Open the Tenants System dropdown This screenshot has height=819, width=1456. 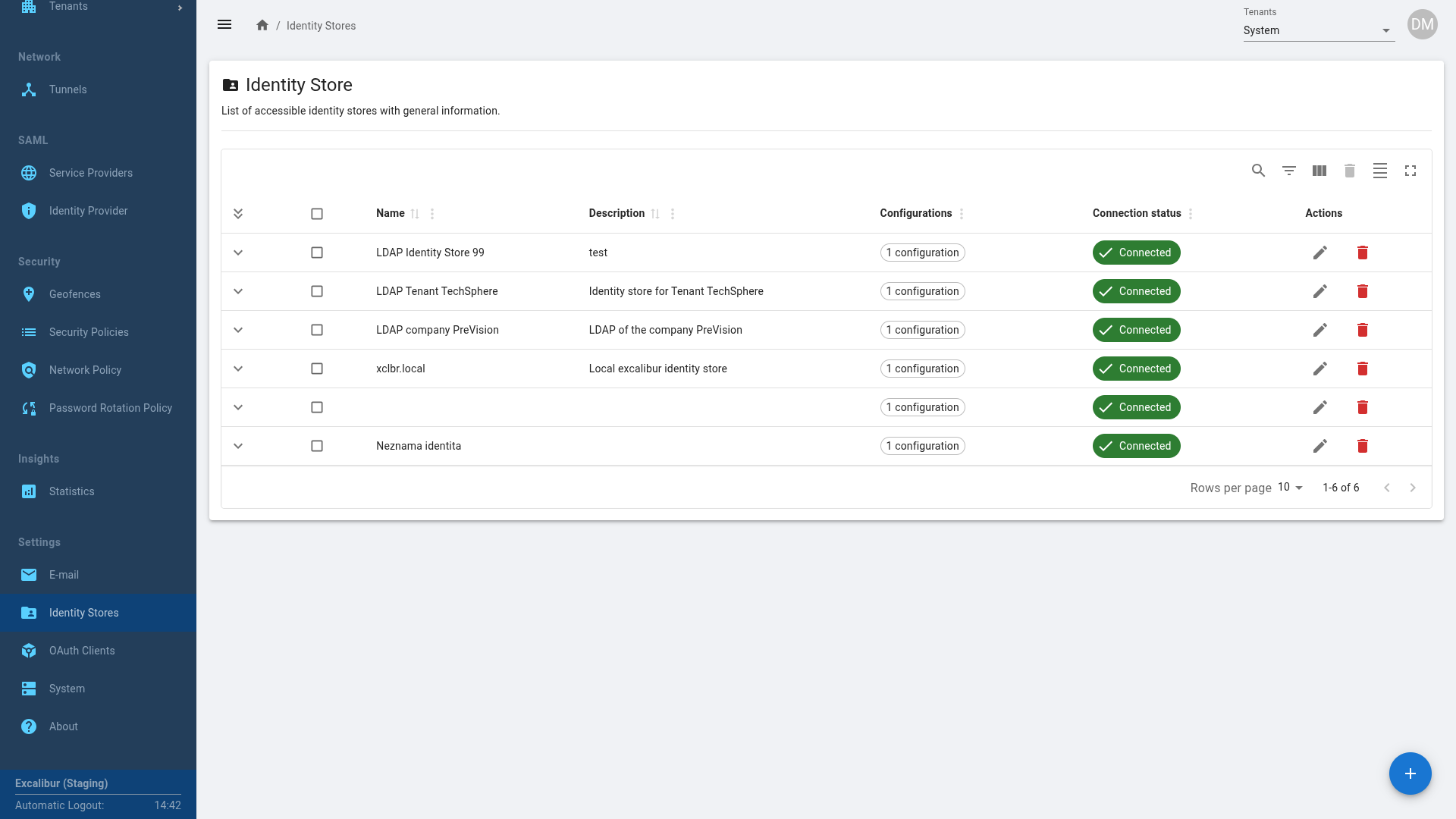pos(1318,30)
